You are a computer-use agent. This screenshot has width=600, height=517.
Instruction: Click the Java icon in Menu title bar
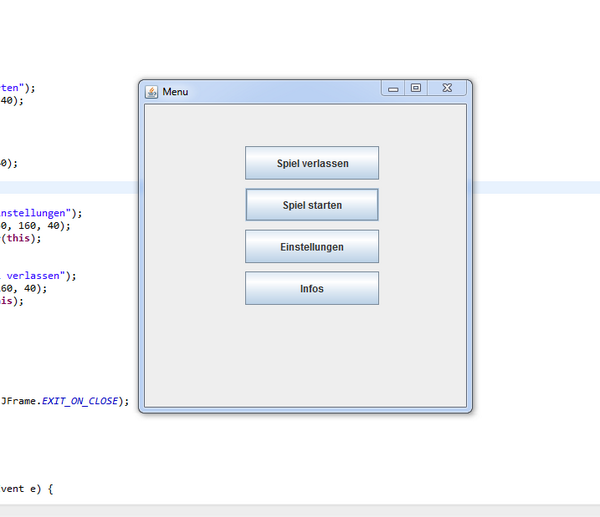152,92
